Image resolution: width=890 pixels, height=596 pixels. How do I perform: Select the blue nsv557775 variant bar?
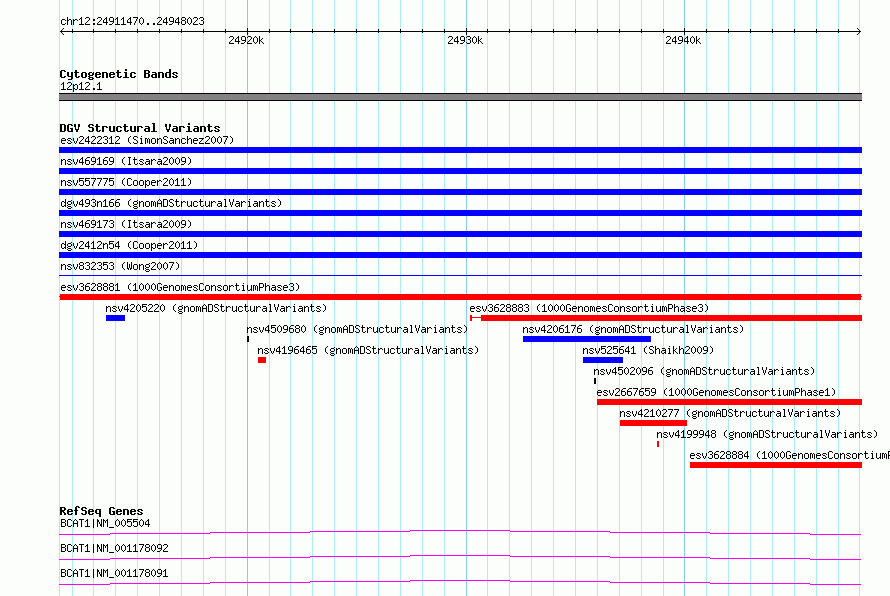[460, 192]
